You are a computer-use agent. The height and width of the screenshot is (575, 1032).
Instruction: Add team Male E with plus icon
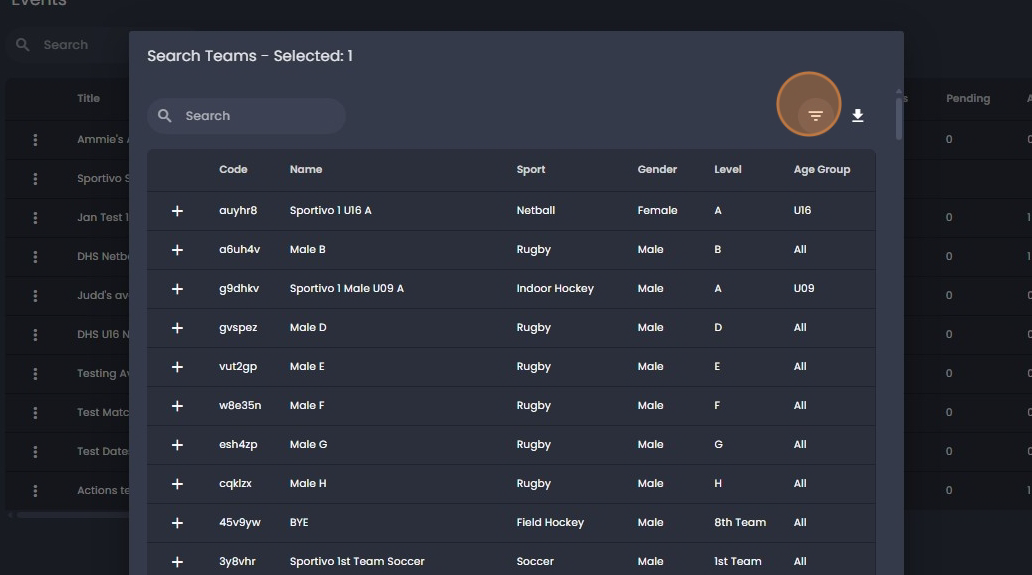pyautogui.click(x=177, y=367)
